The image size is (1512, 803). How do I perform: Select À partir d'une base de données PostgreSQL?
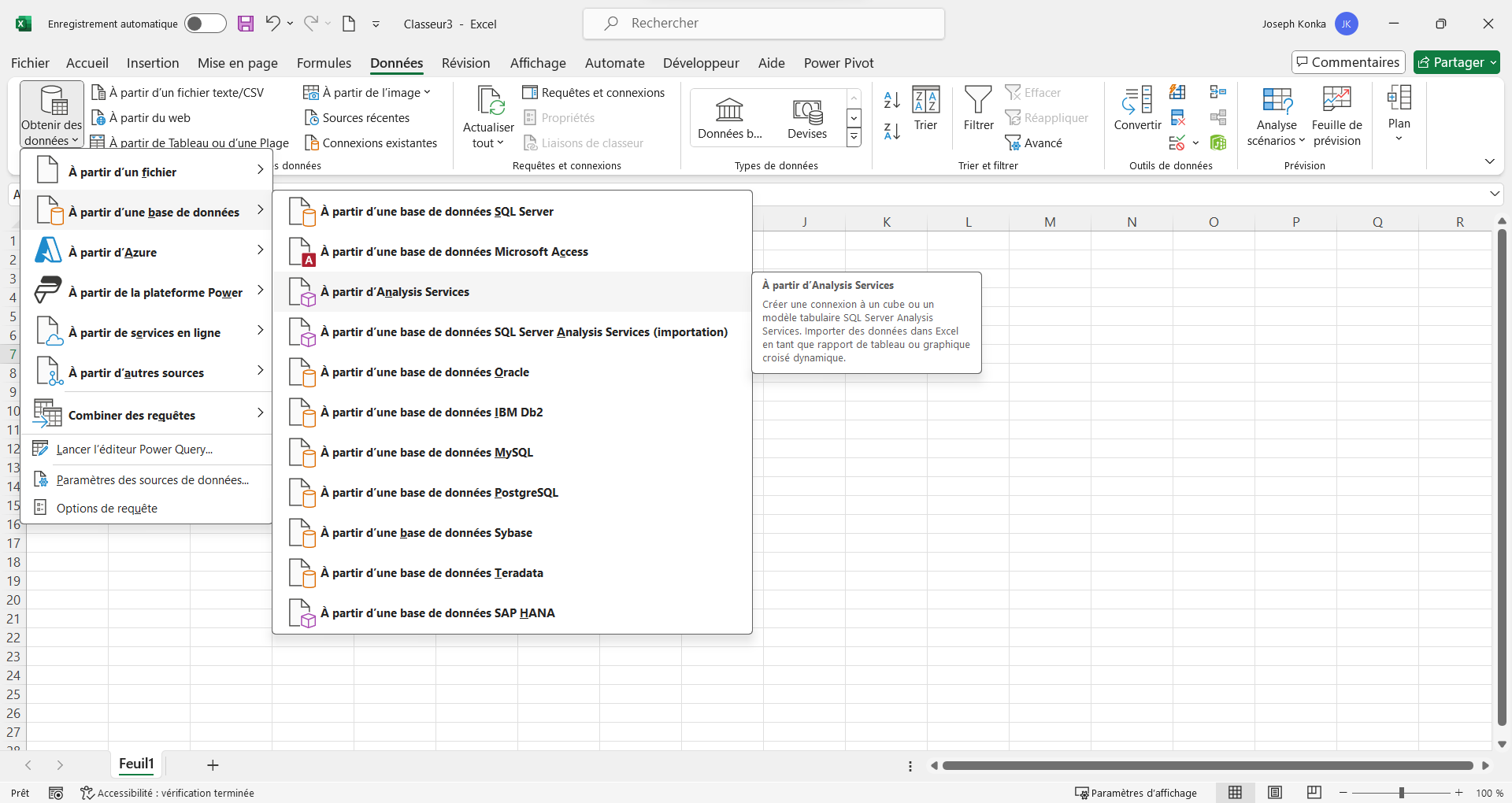[512, 493]
